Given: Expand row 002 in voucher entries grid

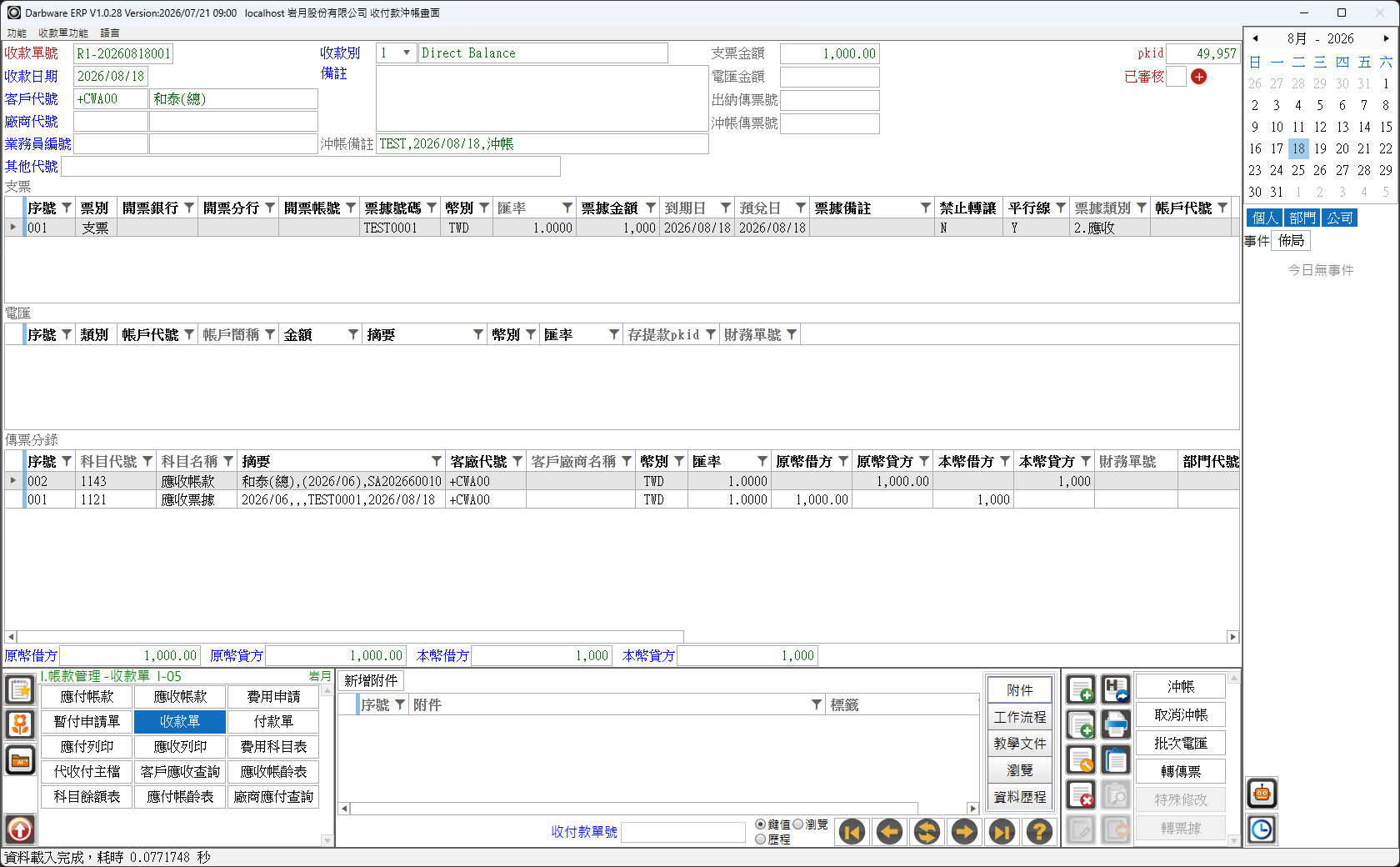Looking at the screenshot, I should point(13,480).
